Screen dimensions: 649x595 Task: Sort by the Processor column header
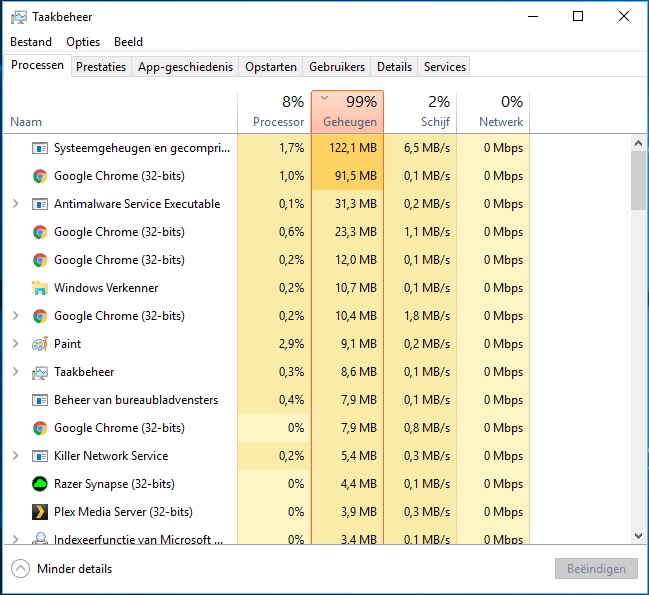[275, 112]
